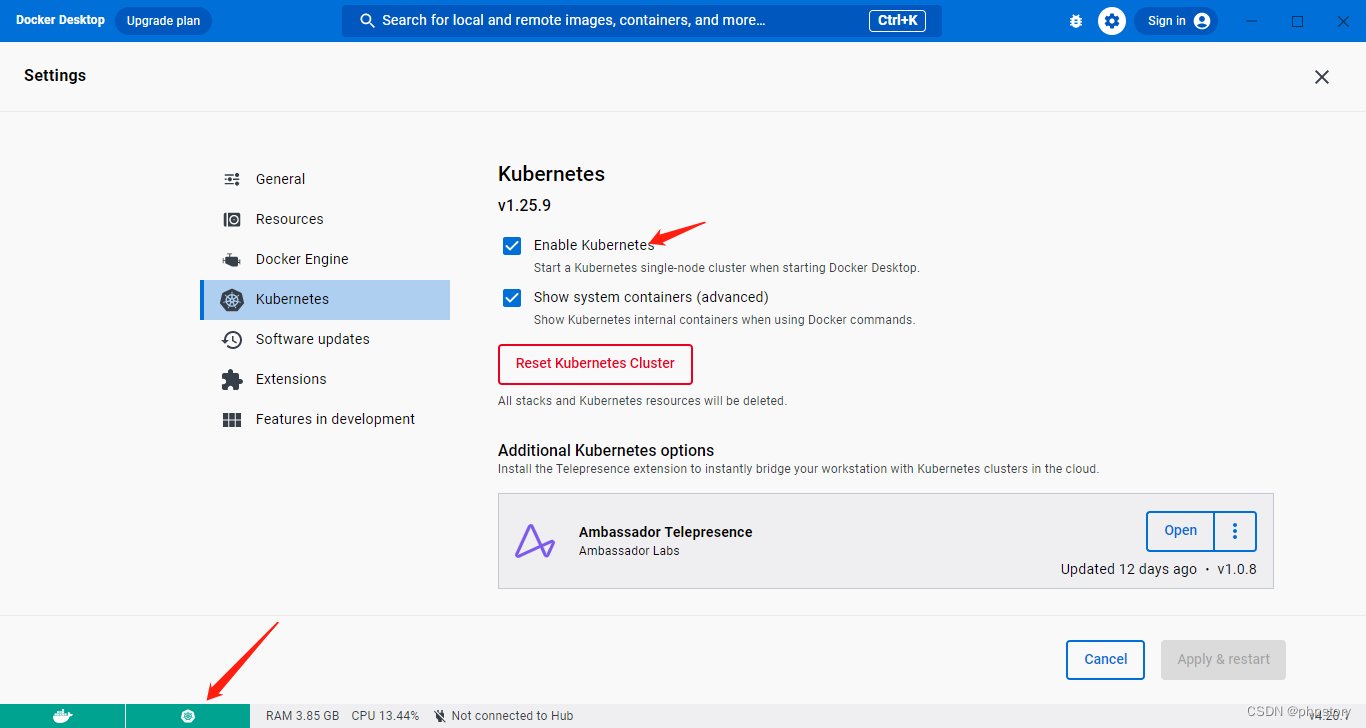Go to the Software updates tab
1366x728 pixels.
325,339
